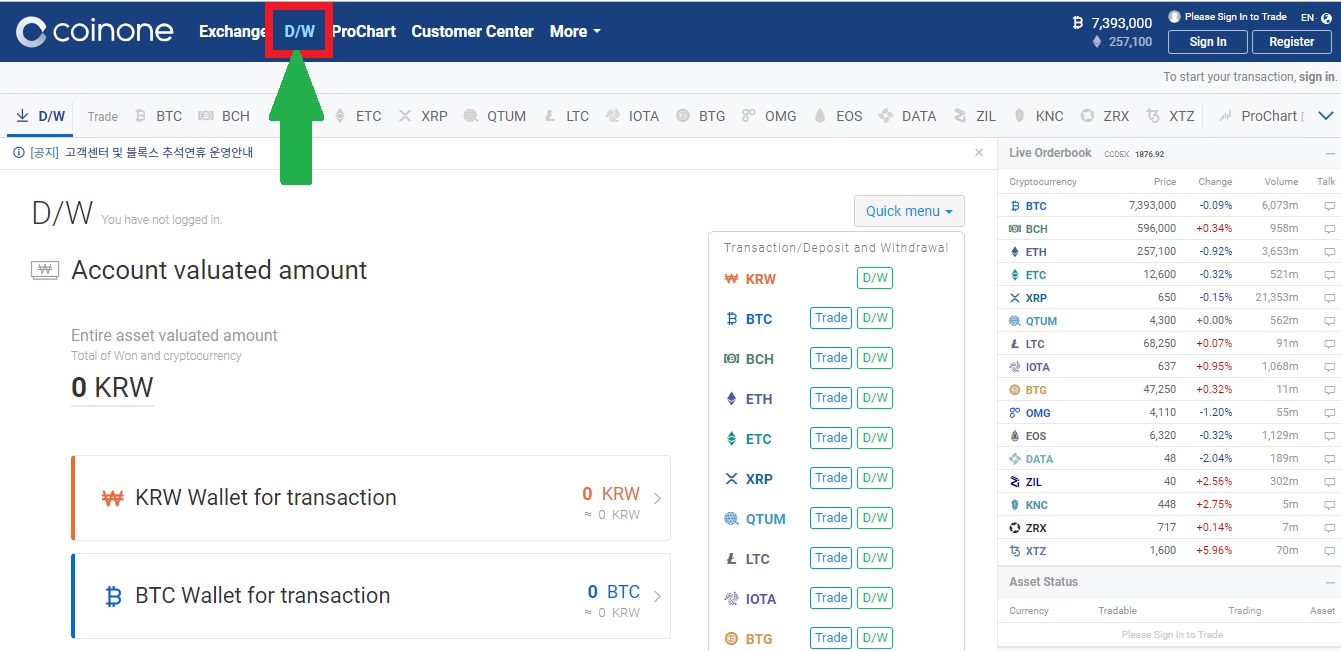
Task: Click 'Please Sign In to Trade' in Asset Status
Action: (x=1172, y=635)
